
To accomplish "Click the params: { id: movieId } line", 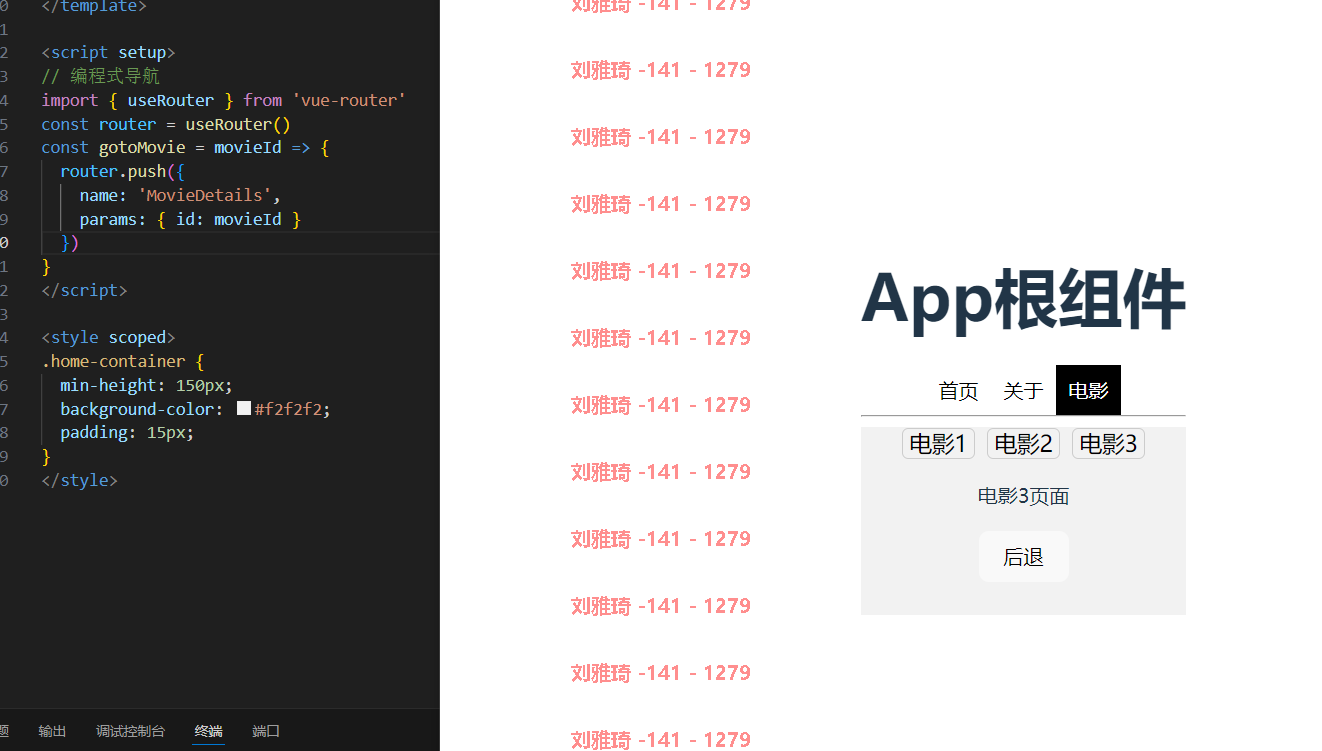I will tap(190, 219).
